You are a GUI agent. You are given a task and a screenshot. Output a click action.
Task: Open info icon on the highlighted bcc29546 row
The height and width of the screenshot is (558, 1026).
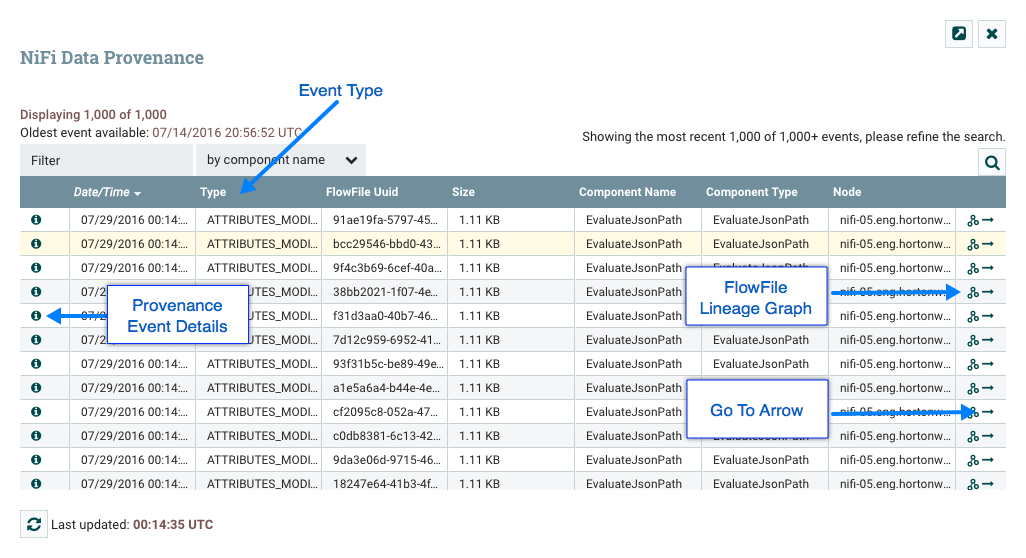tap(36, 244)
